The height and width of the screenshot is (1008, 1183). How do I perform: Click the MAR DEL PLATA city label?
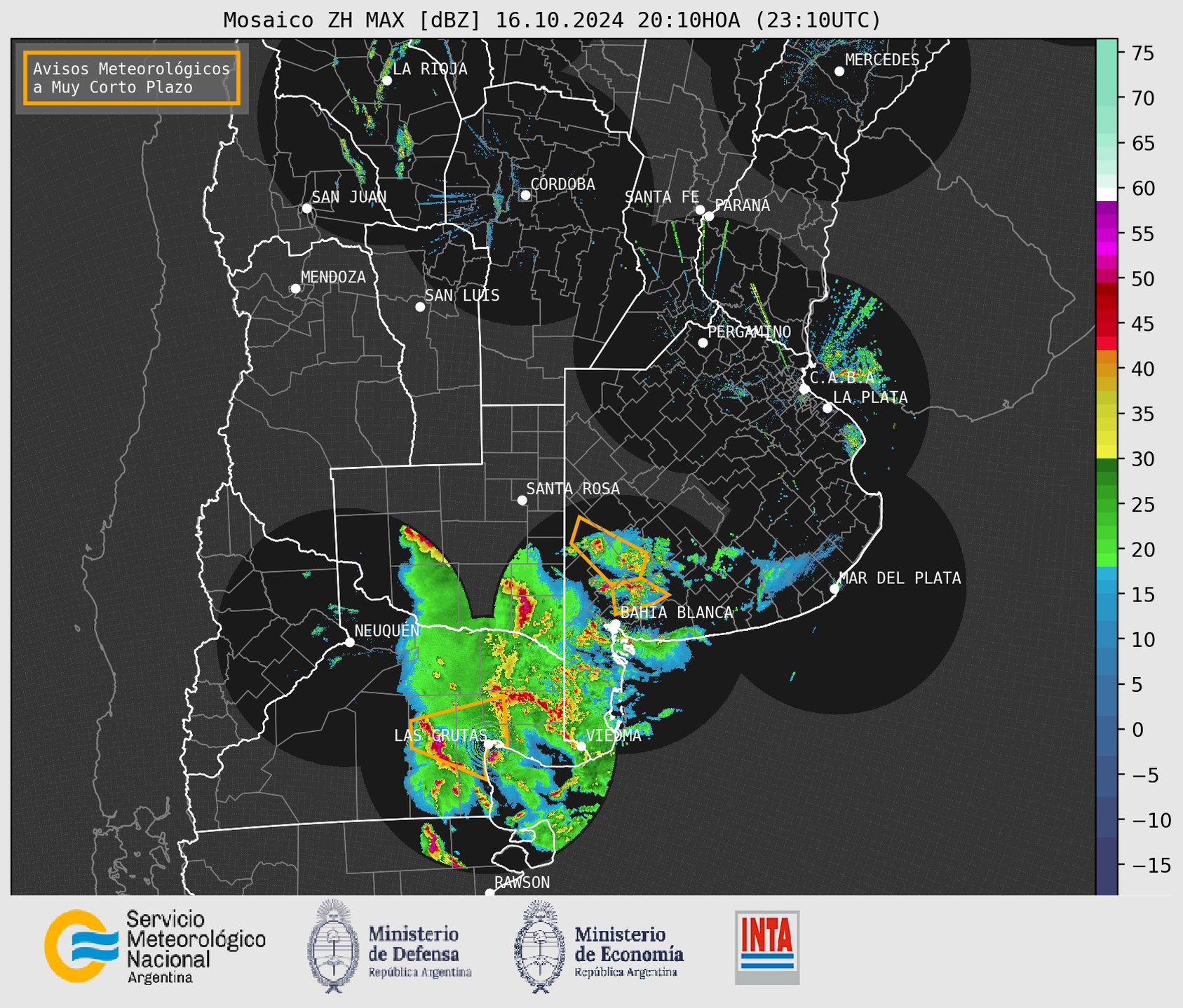click(x=900, y=578)
